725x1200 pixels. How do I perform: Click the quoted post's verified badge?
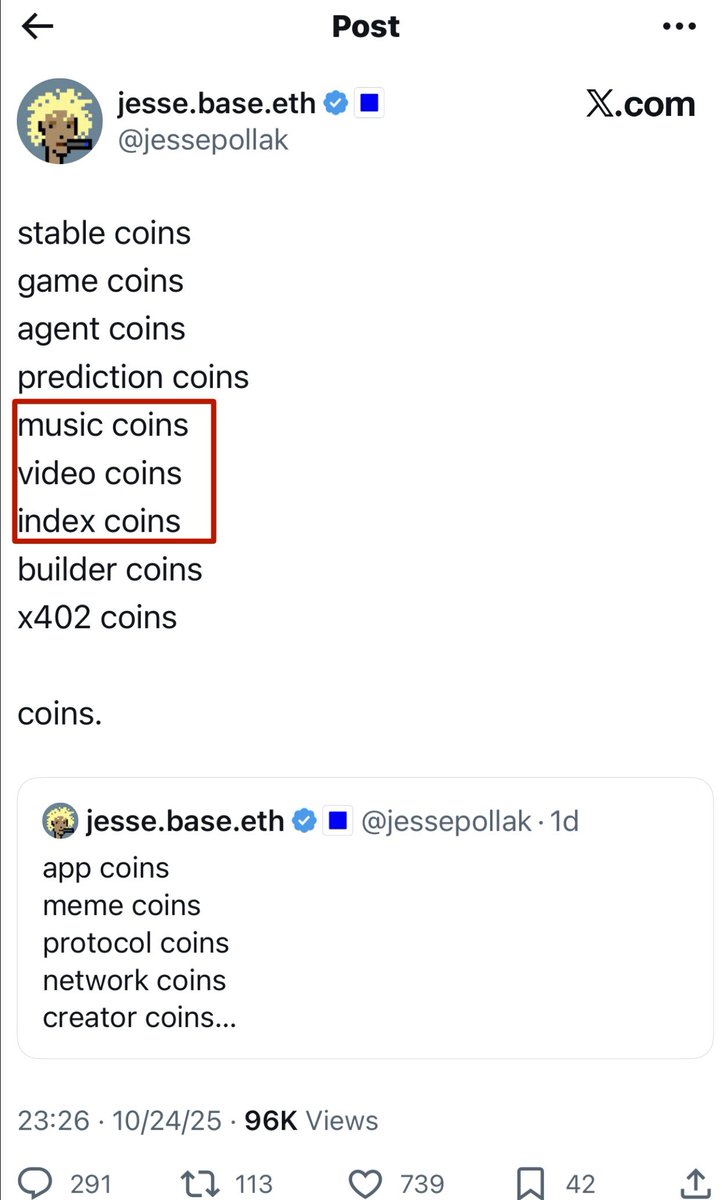click(x=304, y=821)
